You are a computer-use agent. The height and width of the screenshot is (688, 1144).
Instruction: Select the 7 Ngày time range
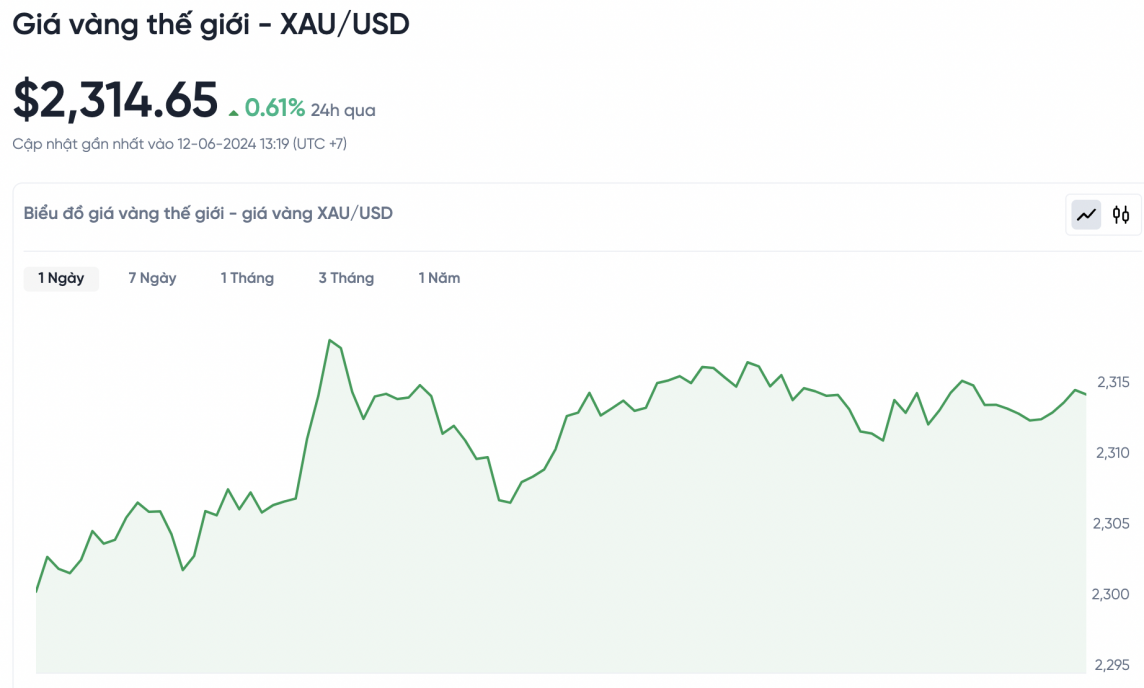pos(152,278)
